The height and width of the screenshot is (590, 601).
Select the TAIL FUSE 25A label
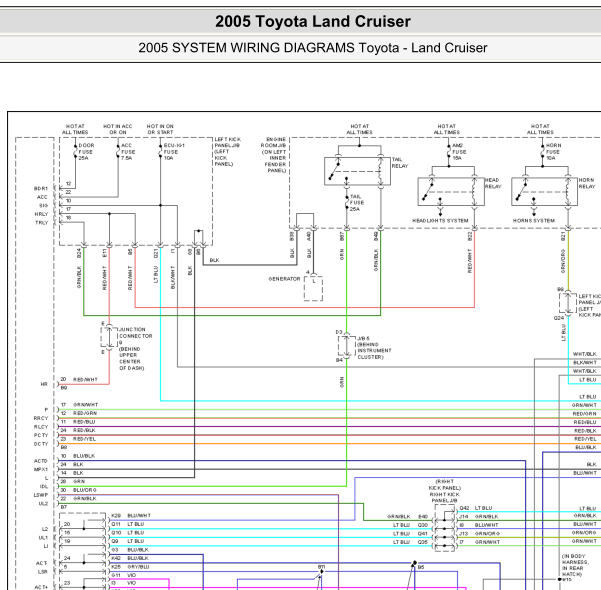coord(357,203)
